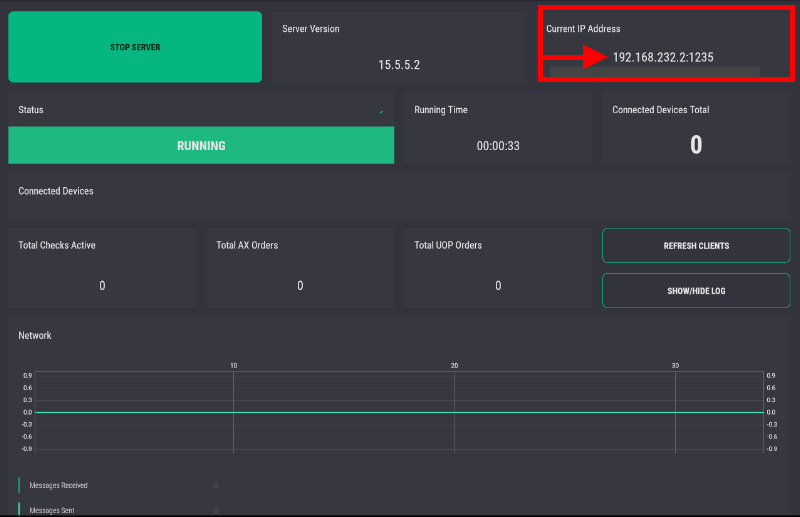Select the IP address 192.168.232.2:1235

pyautogui.click(x=663, y=58)
